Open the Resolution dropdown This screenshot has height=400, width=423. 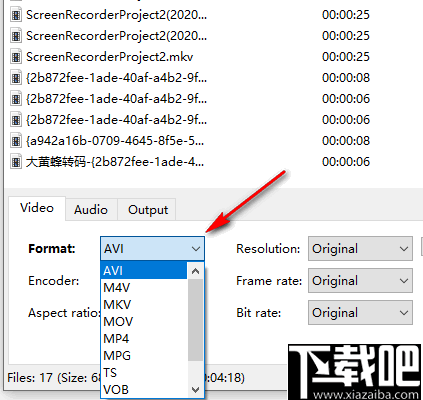click(x=360, y=249)
